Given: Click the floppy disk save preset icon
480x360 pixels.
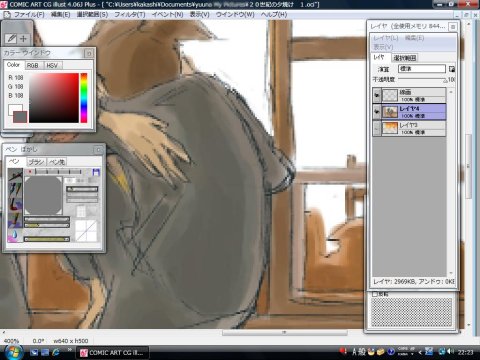Looking at the screenshot, I should click(96, 172).
